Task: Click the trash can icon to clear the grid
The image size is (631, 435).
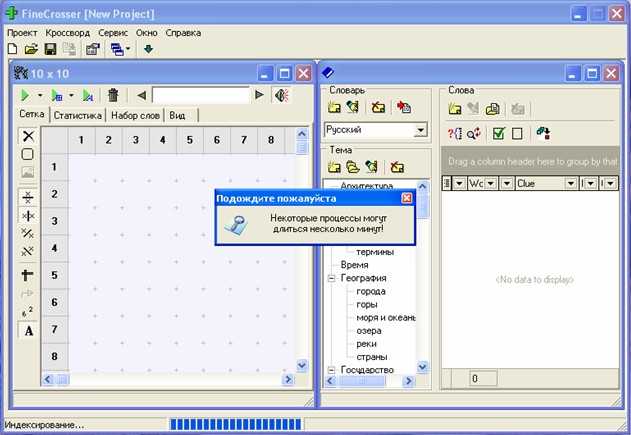Action: click(113, 95)
